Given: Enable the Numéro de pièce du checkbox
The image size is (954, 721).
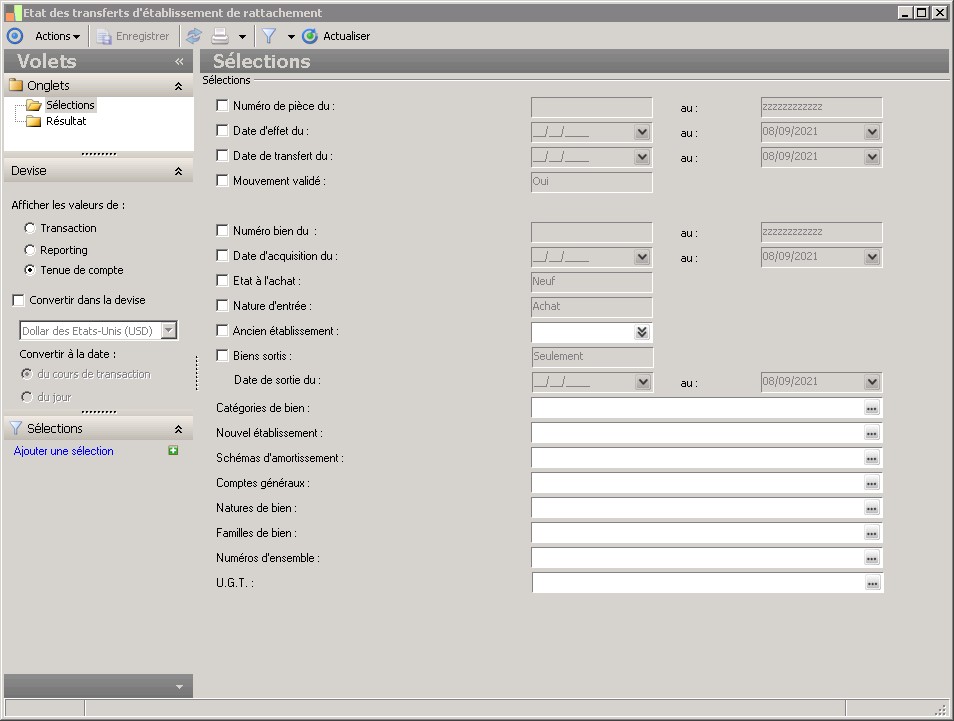Looking at the screenshot, I should click(223, 106).
